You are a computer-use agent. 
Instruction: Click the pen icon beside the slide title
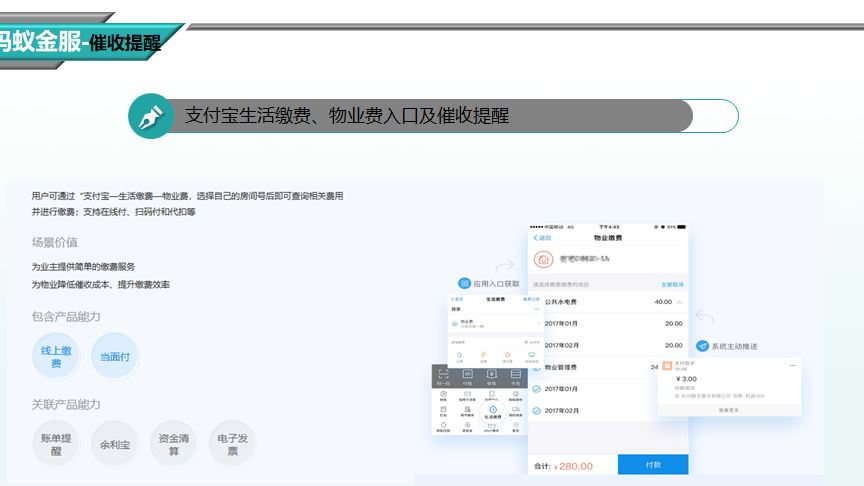tap(150, 116)
